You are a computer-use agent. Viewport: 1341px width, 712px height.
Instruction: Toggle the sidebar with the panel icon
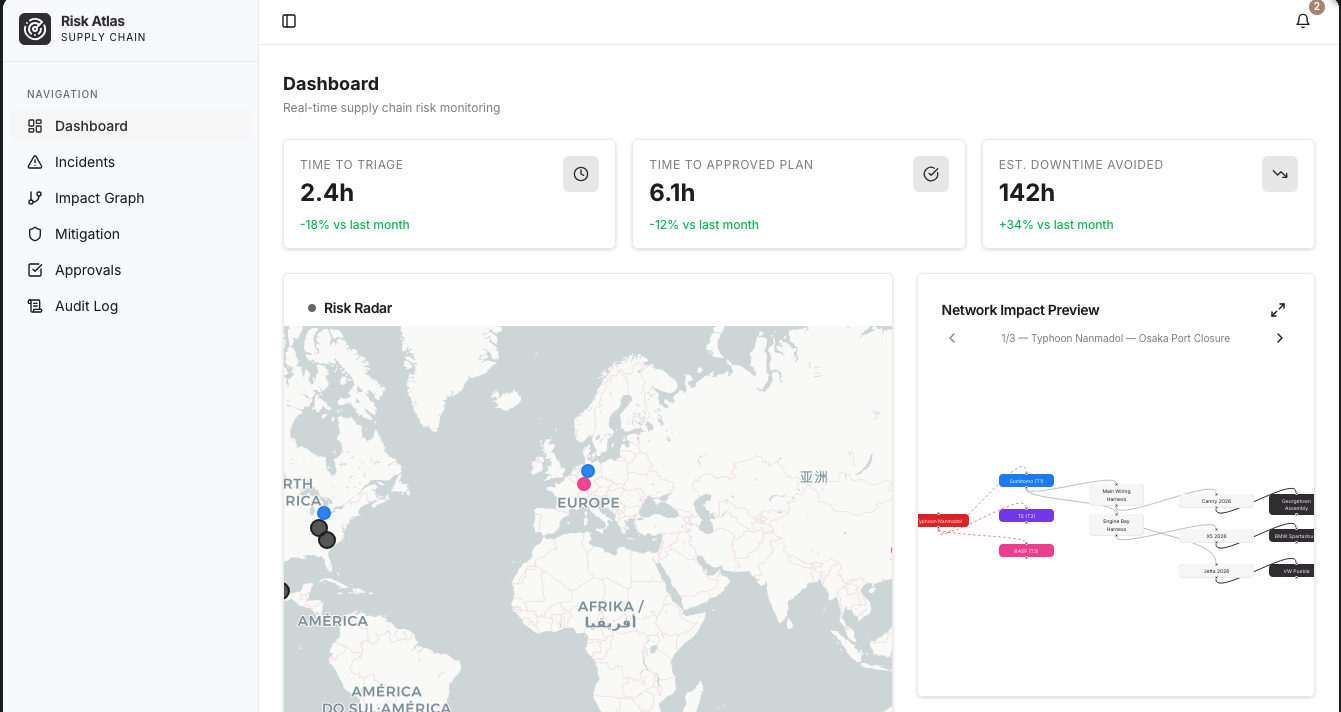coord(289,20)
